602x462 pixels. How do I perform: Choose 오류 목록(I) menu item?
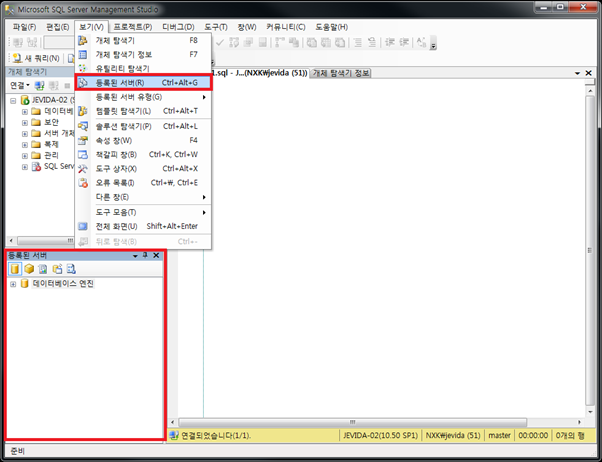pos(143,183)
